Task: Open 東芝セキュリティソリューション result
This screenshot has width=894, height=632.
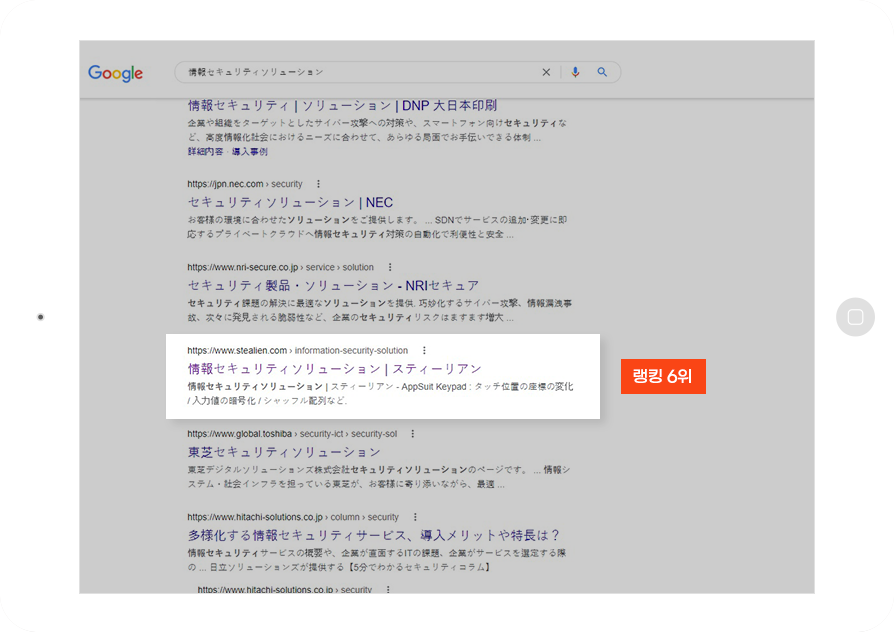Action: coord(284,452)
